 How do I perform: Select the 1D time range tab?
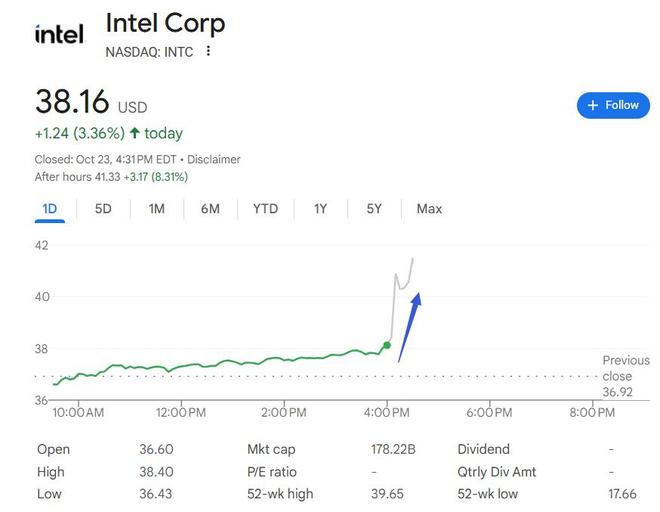(x=50, y=209)
